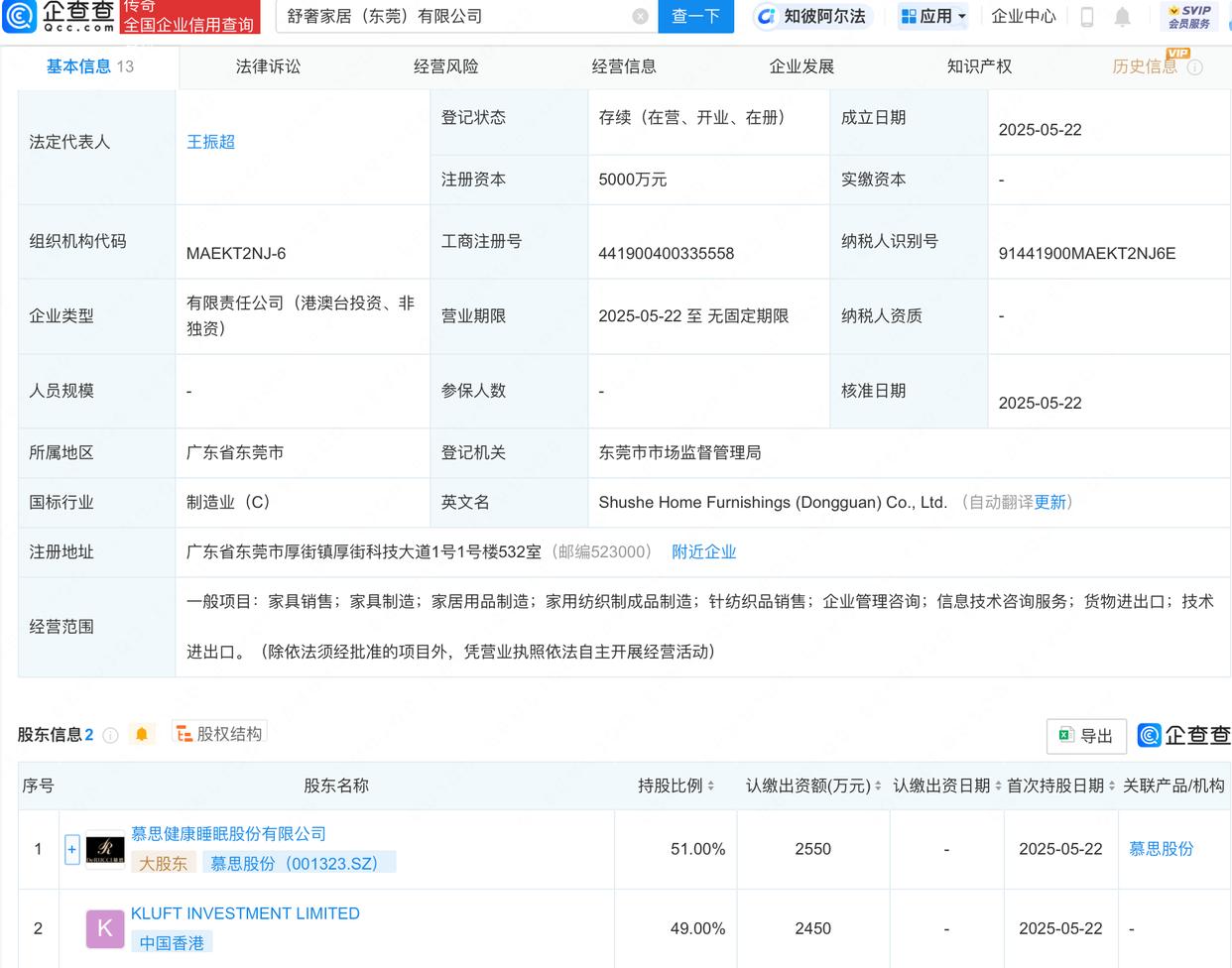
Task: Click the info icon beside 历史信息
Action: click(1195, 67)
